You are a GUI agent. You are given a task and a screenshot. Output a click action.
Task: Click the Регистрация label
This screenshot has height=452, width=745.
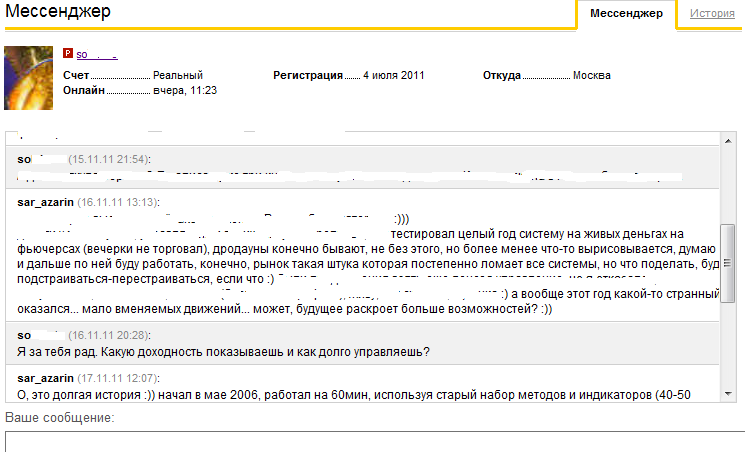308,76
